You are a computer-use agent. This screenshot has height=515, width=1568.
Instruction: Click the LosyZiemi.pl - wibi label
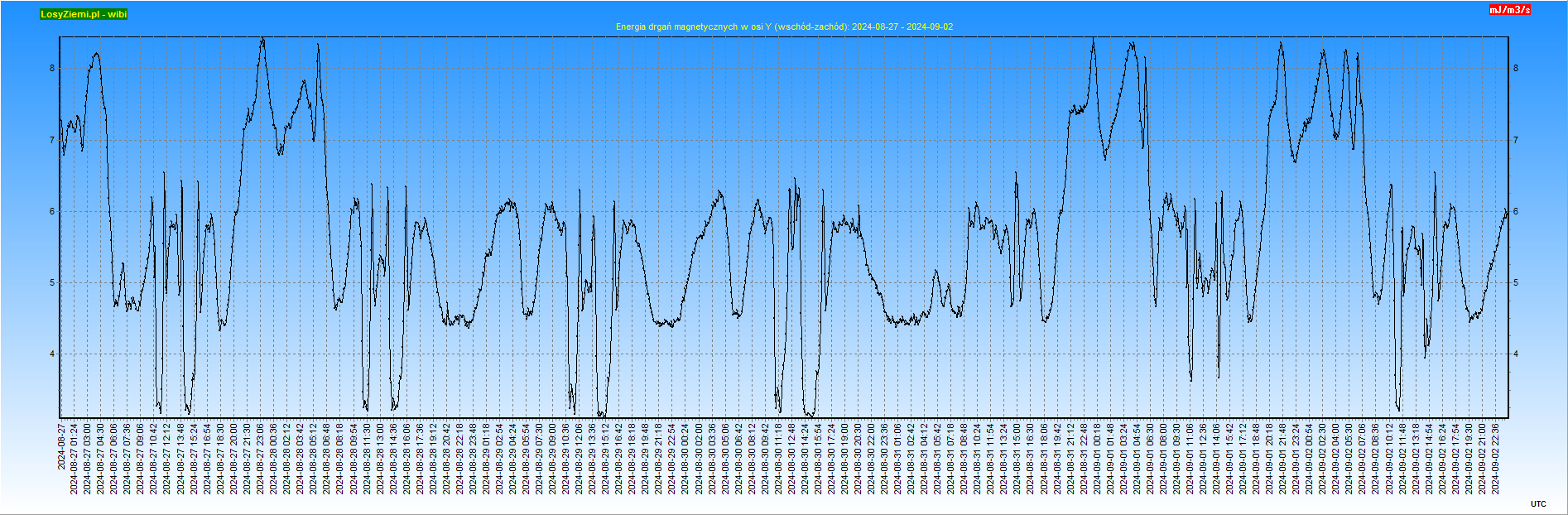[x=84, y=14]
